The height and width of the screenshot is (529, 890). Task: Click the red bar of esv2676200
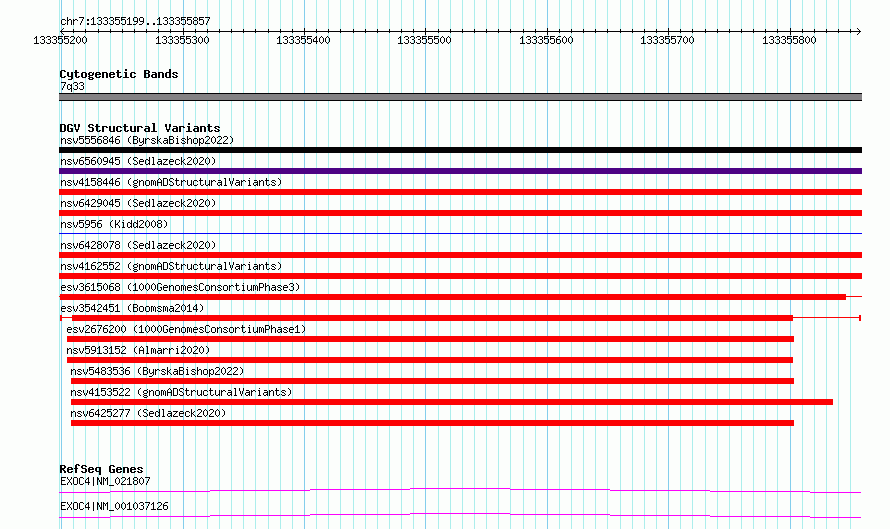coord(430,339)
